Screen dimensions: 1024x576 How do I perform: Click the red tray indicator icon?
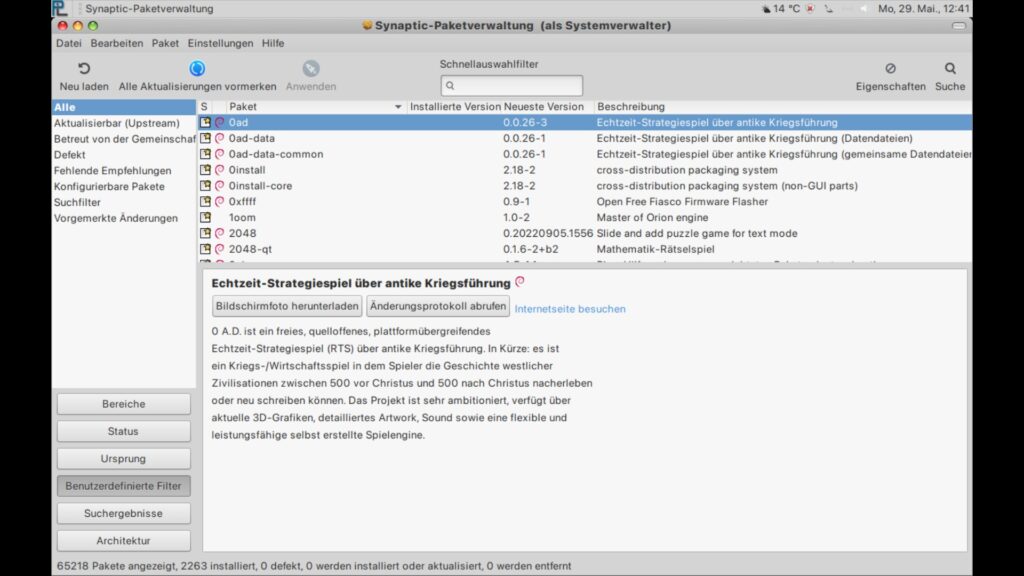tap(810, 8)
